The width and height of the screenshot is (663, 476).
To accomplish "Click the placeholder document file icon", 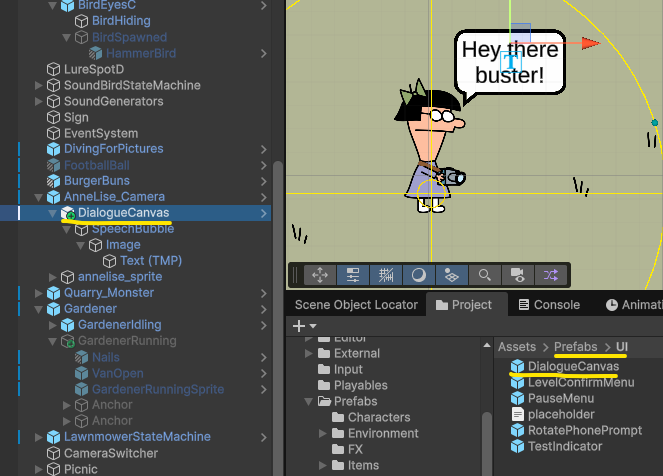I will pos(518,414).
